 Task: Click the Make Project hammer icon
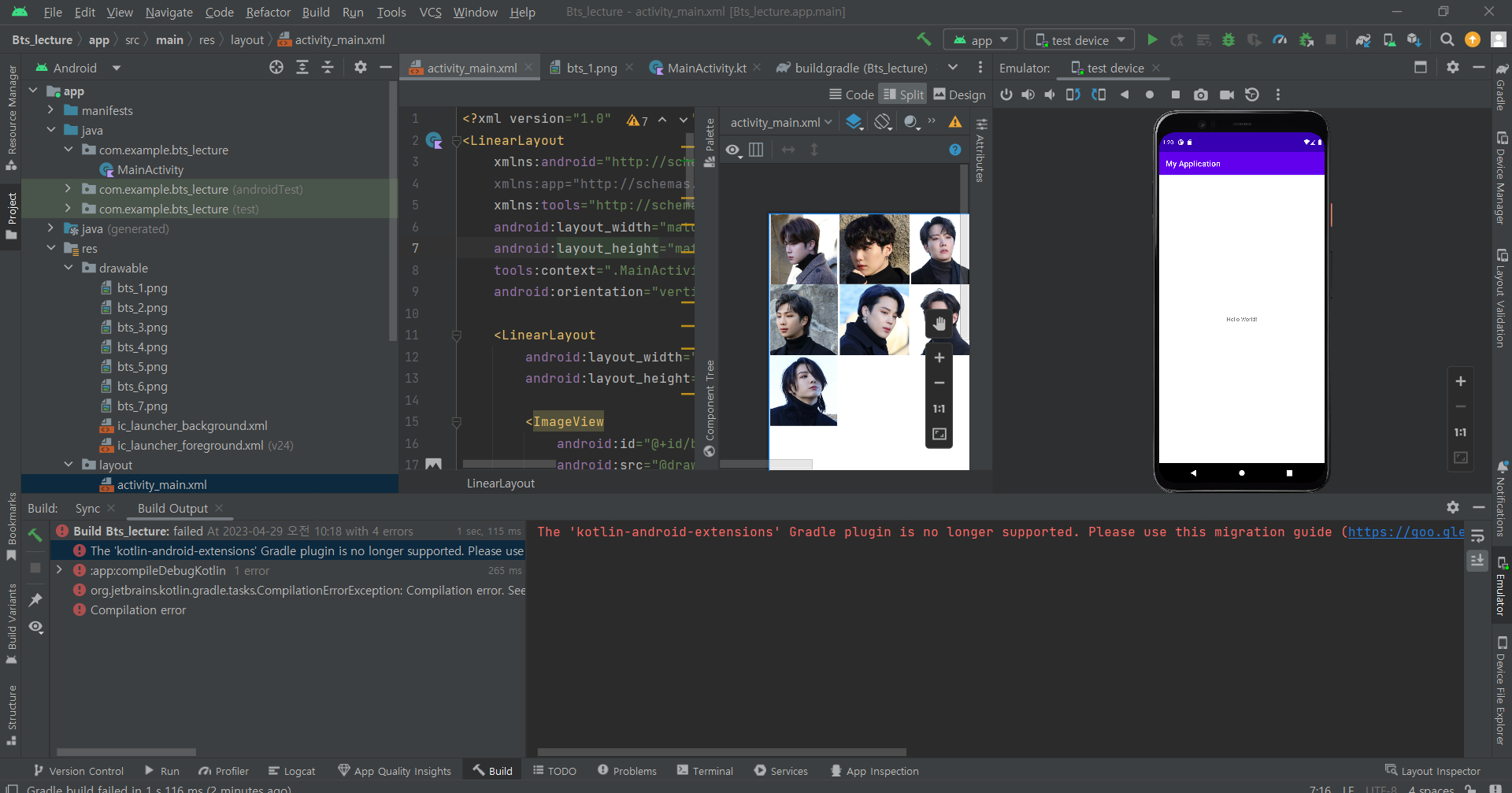coord(925,39)
